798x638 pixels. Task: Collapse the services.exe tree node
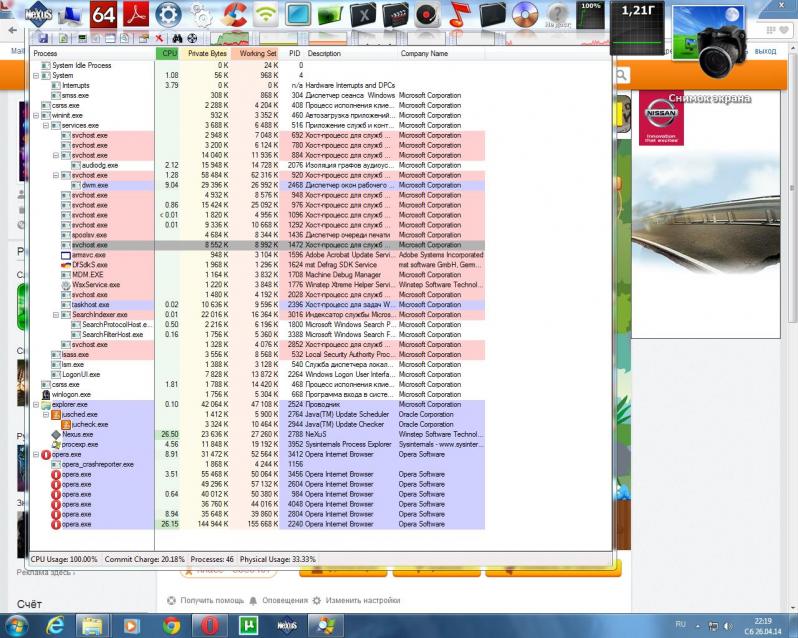(x=46, y=125)
